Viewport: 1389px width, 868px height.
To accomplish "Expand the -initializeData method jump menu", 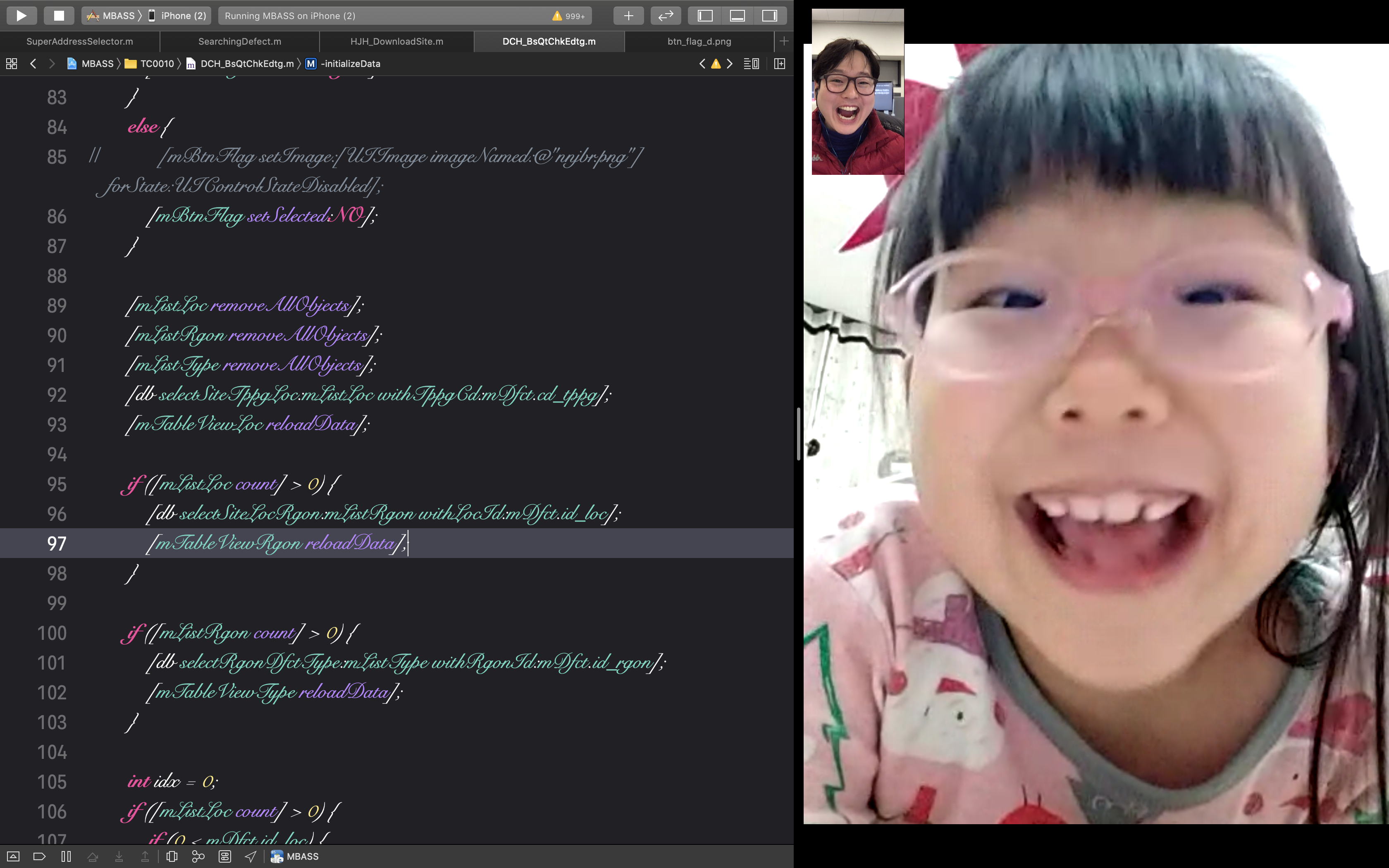I will [x=350, y=64].
